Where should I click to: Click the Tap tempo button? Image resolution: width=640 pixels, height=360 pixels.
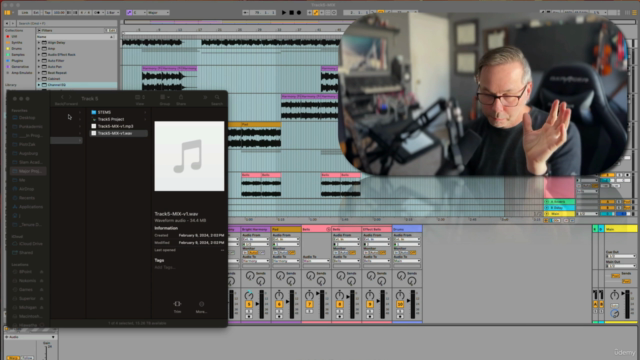point(47,13)
